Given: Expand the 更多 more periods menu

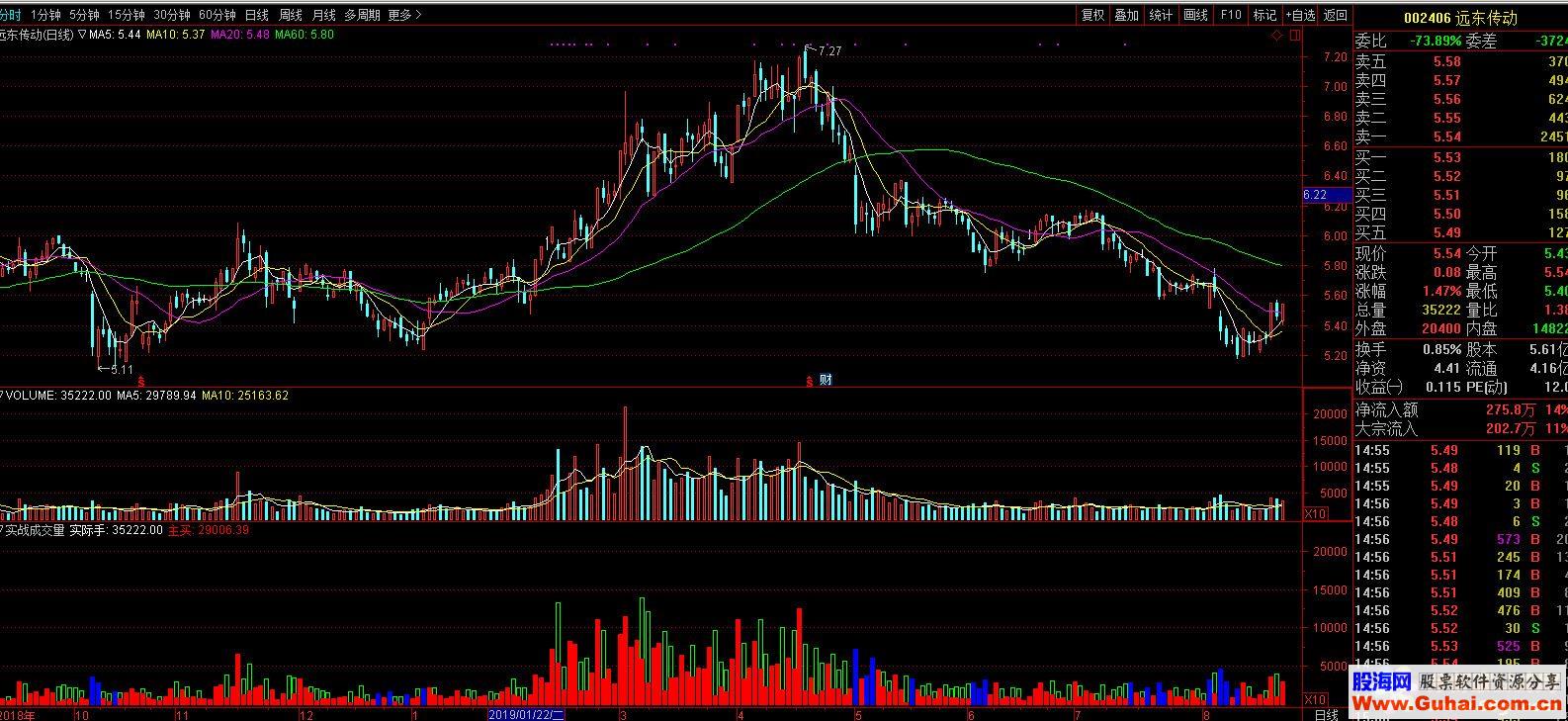Looking at the screenshot, I should point(404,15).
